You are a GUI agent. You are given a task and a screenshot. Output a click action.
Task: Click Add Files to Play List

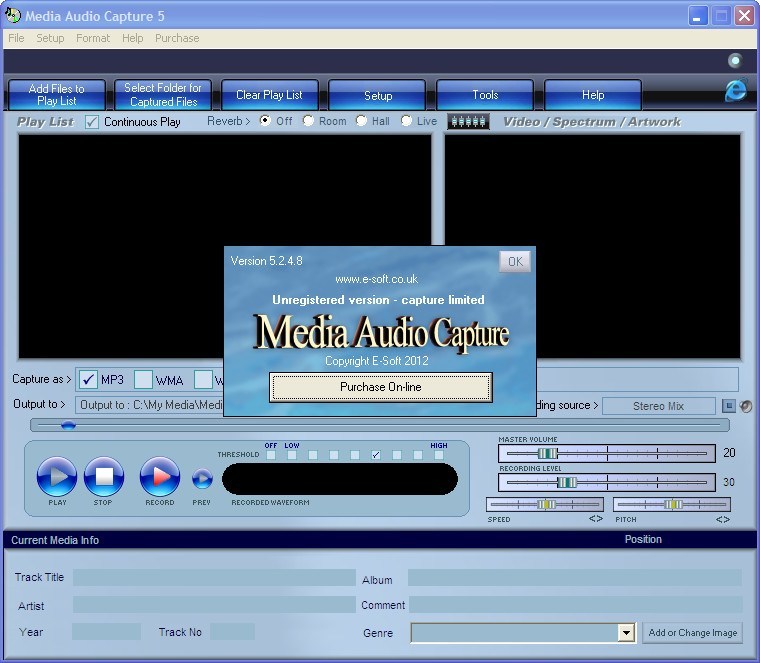coord(57,95)
